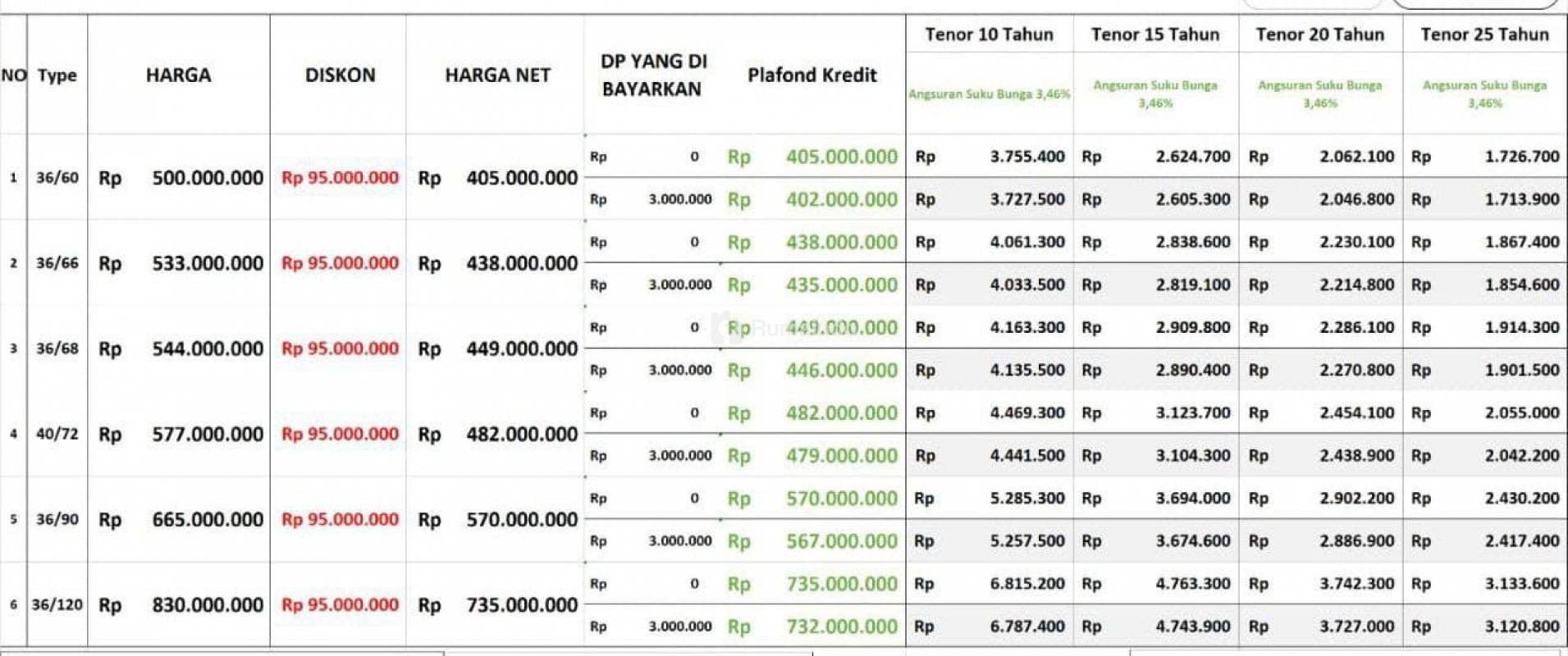Click the DP YANG DI BAYARKAN header
The height and width of the screenshot is (656, 1568).
[653, 75]
